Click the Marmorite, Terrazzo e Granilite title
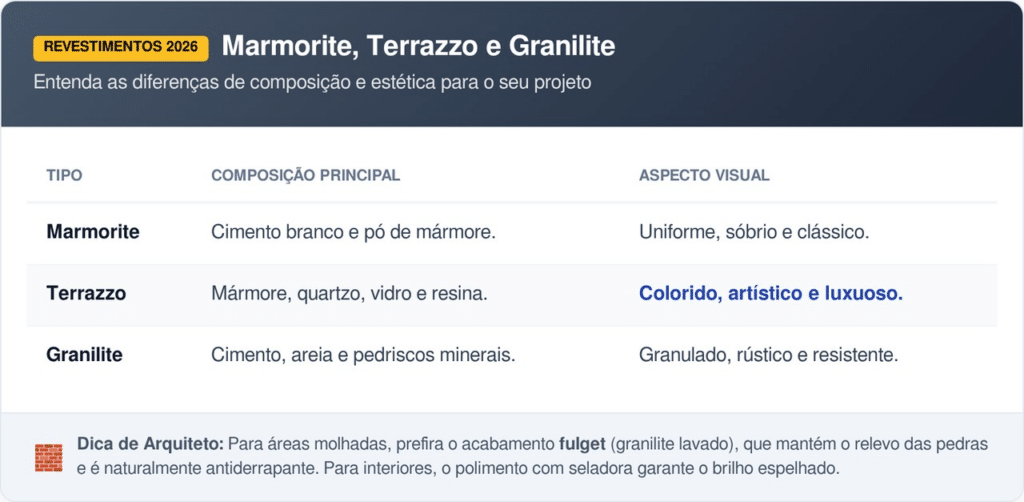 click(418, 46)
